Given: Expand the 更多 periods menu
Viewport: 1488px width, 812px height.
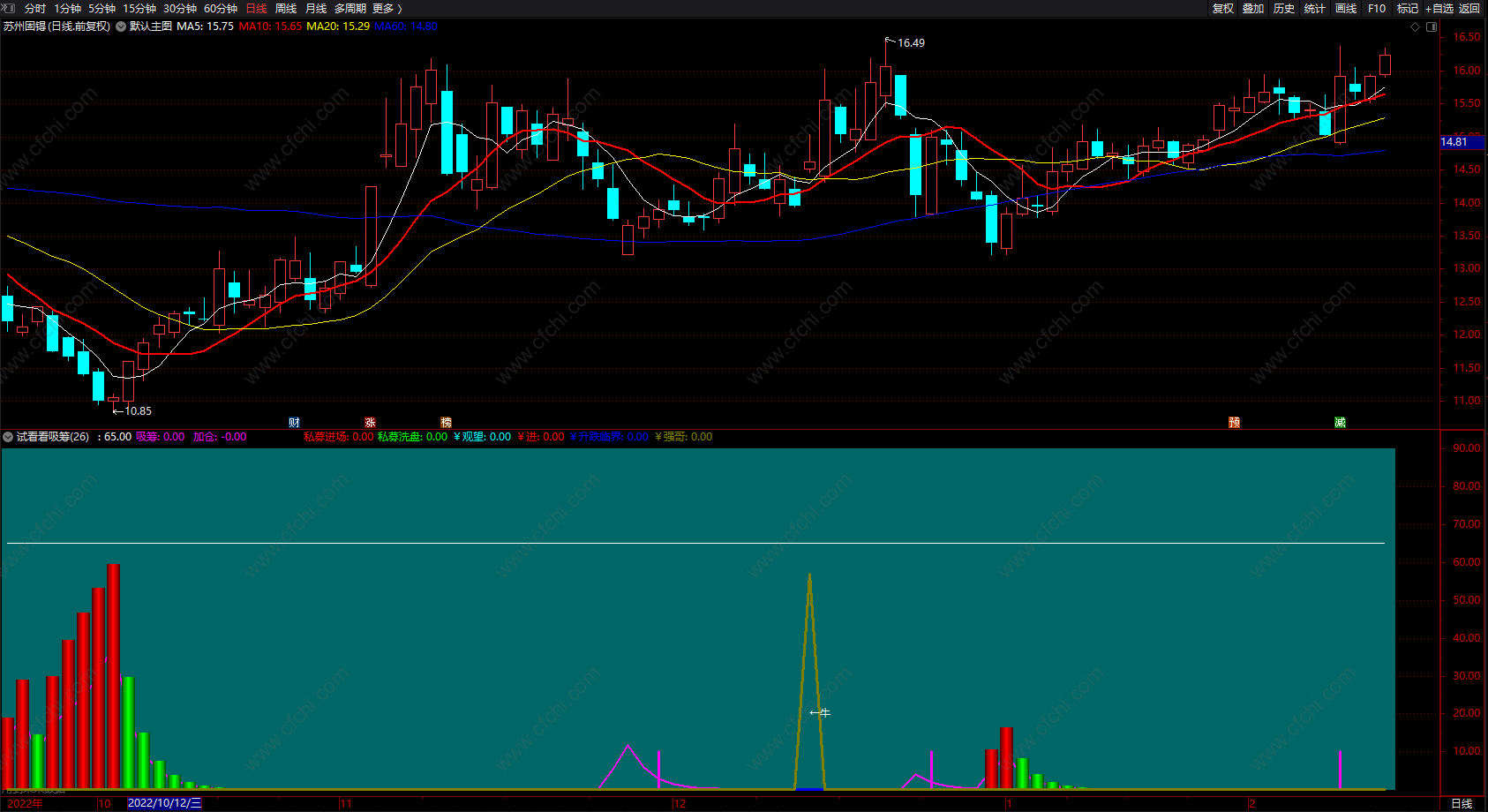Looking at the screenshot, I should tap(387, 9).
